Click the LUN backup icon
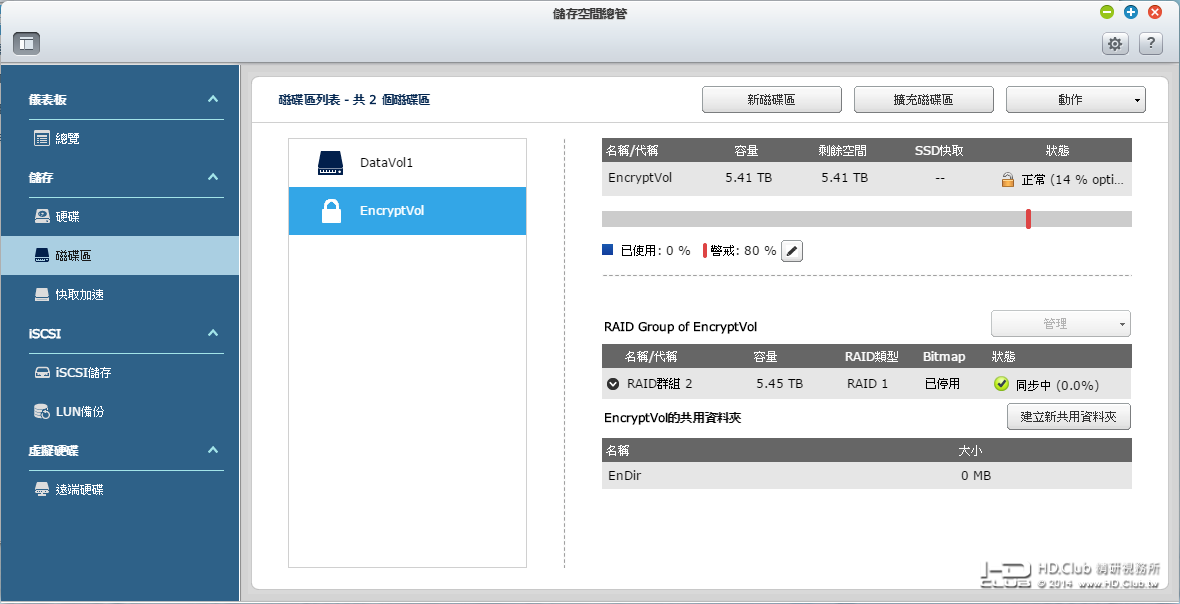1180x604 pixels. [x=42, y=411]
